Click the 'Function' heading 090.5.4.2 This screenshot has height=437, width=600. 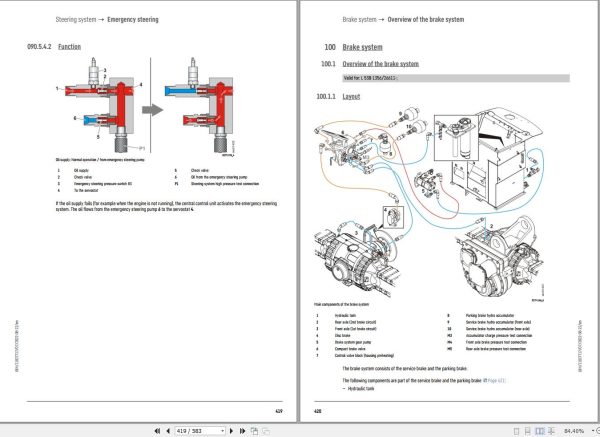coord(69,47)
